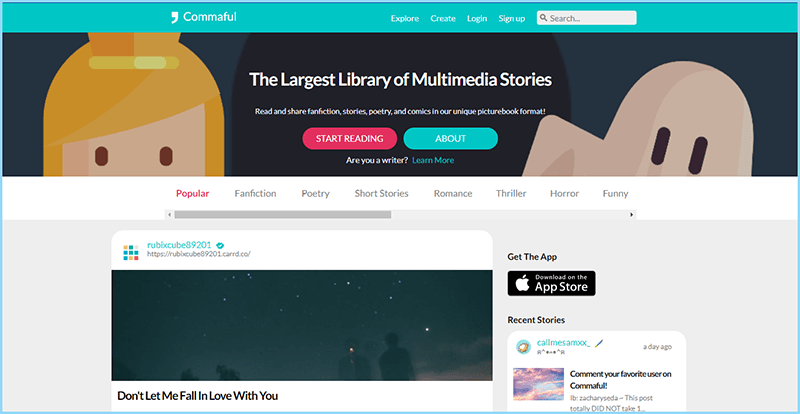Viewport: 800px width, 414px height.
Task: Click the verified badge beside rubixcube89201
Action: [220, 245]
